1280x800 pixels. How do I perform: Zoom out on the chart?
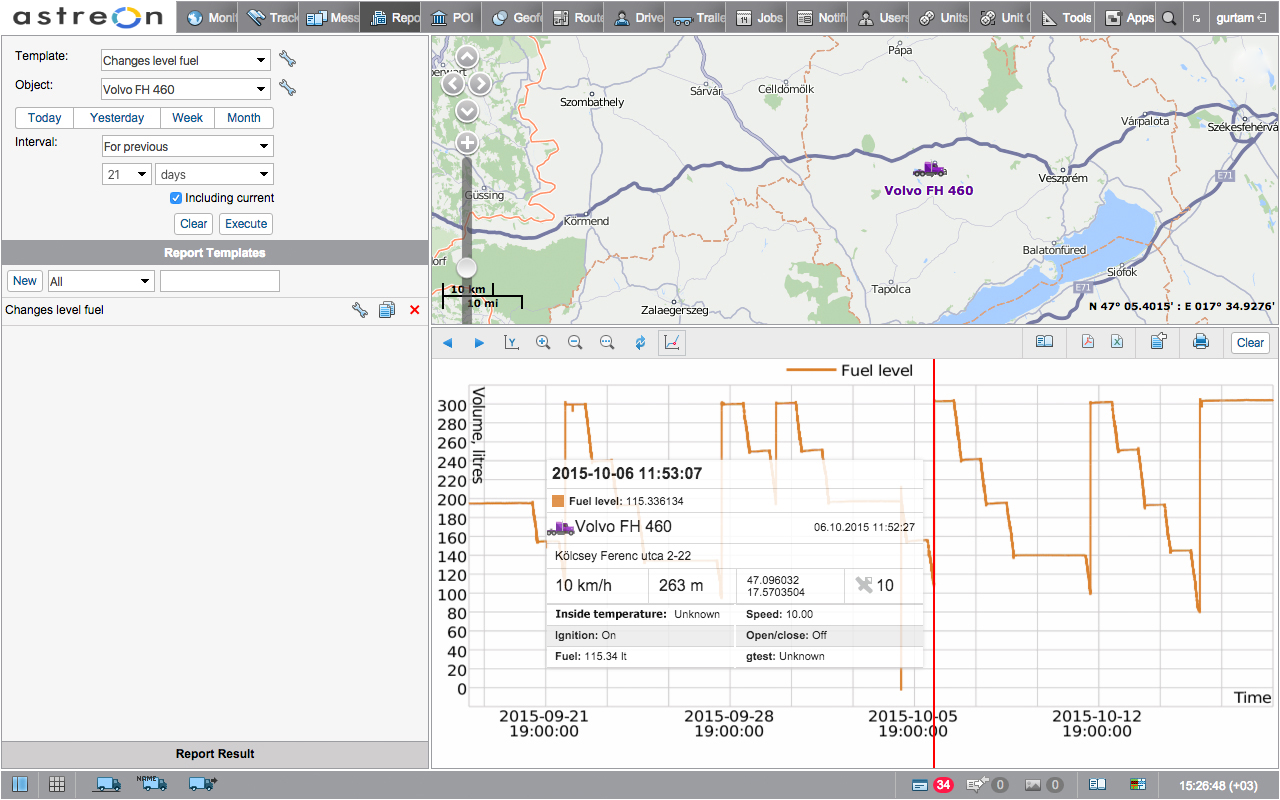pos(575,342)
